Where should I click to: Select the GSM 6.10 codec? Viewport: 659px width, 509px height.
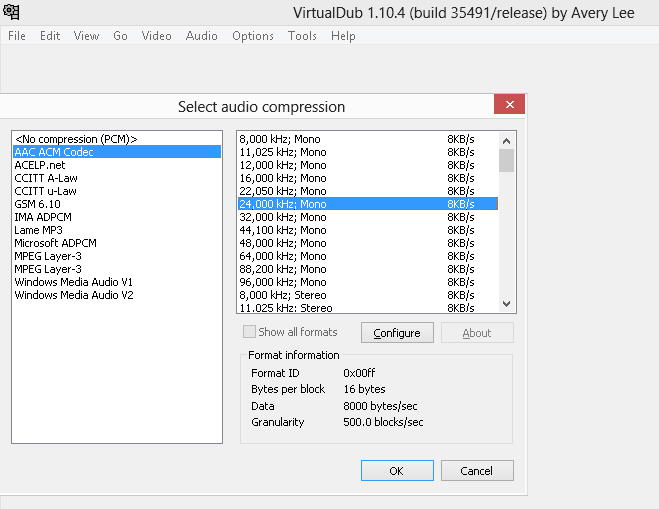click(38, 204)
